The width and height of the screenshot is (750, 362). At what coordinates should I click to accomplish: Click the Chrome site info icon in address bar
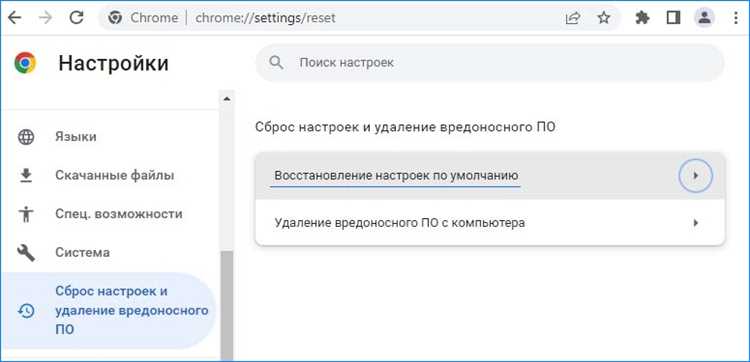[x=115, y=18]
